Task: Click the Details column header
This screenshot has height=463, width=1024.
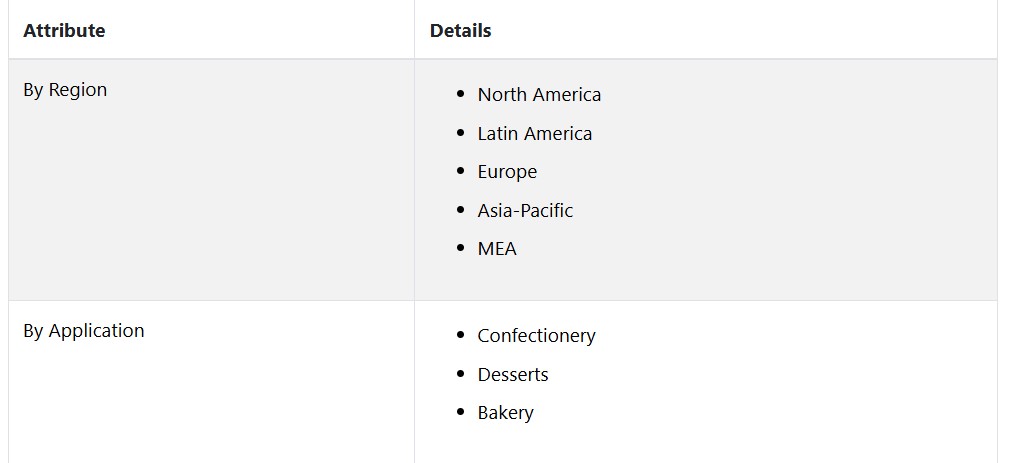Action: pos(460,31)
